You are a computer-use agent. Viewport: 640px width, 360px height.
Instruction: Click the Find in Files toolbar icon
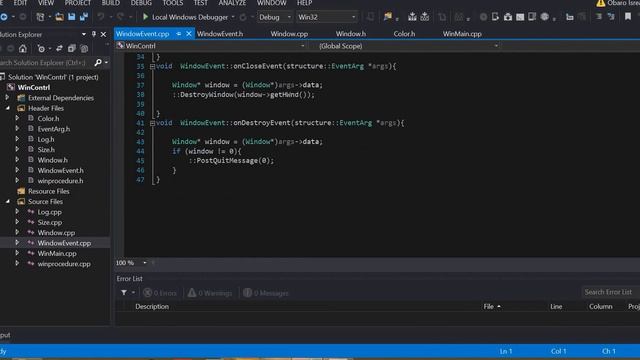point(387,17)
